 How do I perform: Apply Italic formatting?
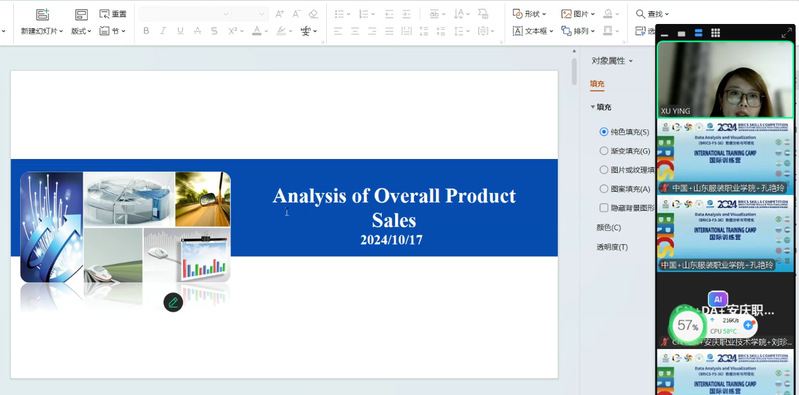(x=163, y=31)
